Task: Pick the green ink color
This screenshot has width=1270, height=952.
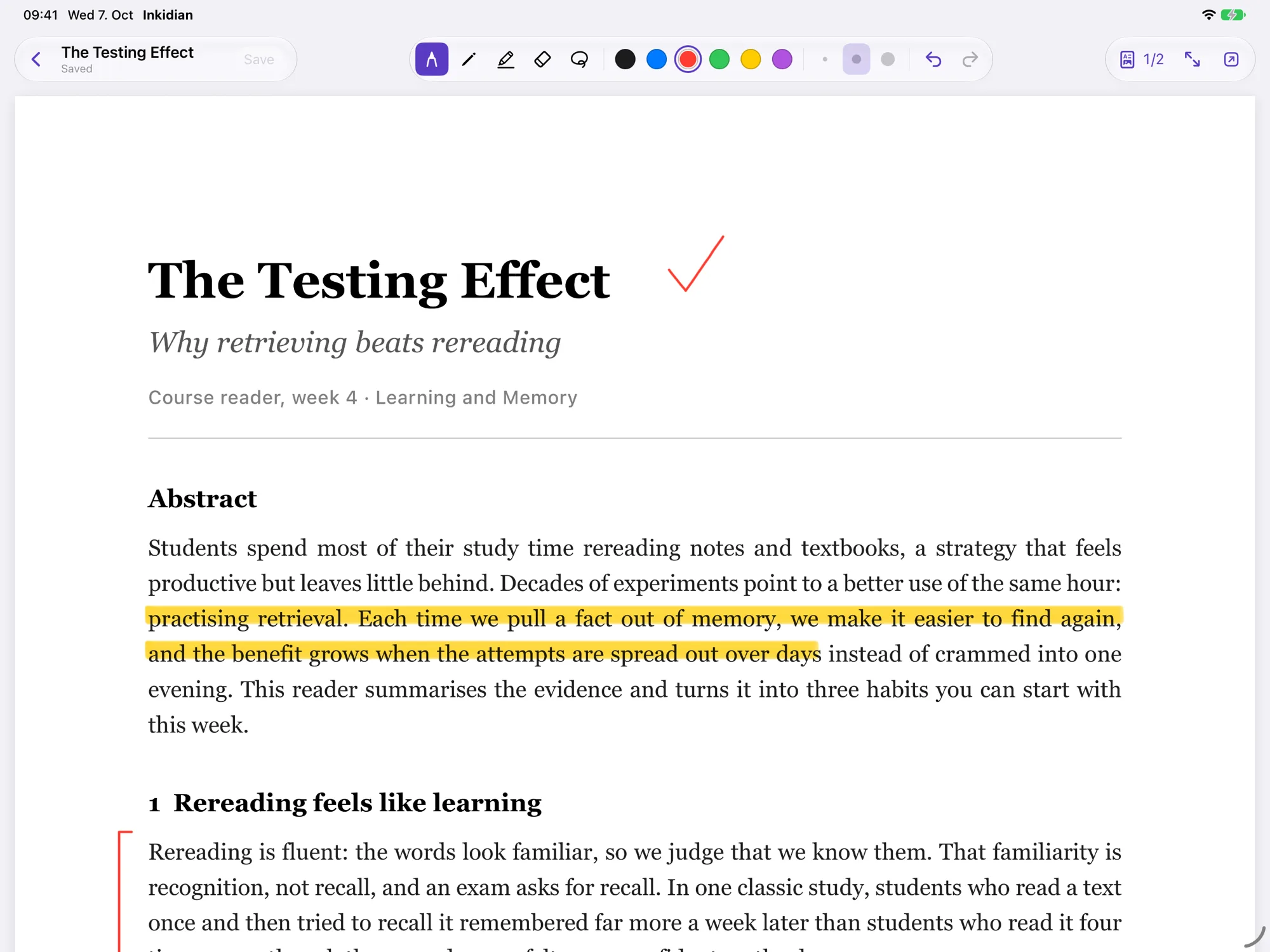Action: click(719, 60)
